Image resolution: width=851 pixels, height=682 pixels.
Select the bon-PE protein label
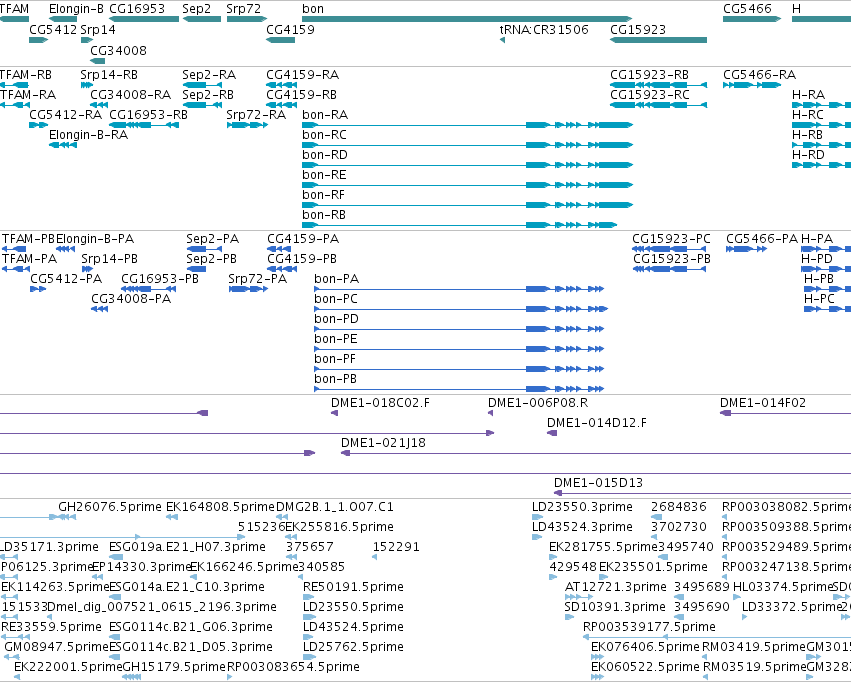click(336, 339)
